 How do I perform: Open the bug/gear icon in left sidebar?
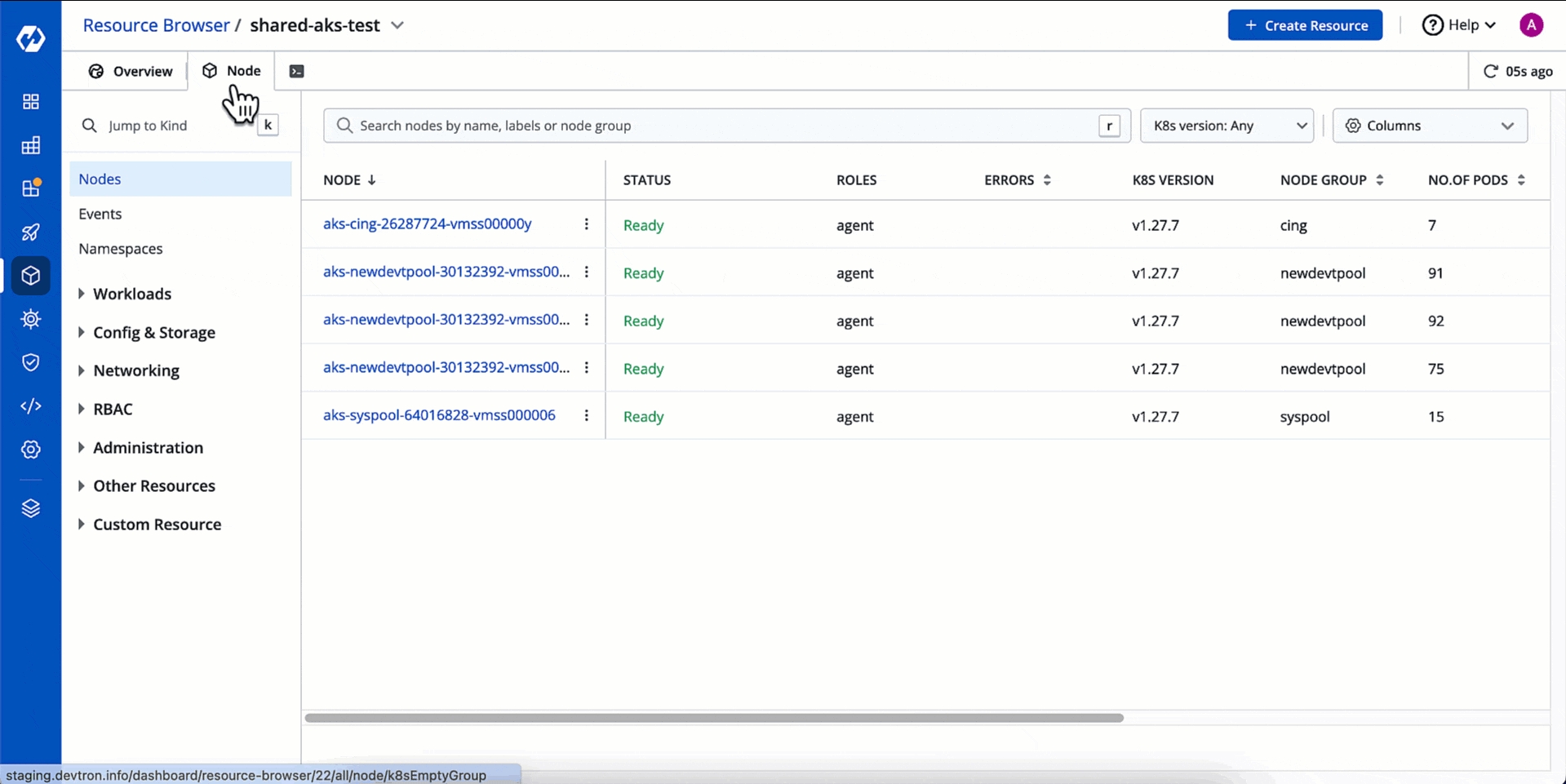(30, 319)
